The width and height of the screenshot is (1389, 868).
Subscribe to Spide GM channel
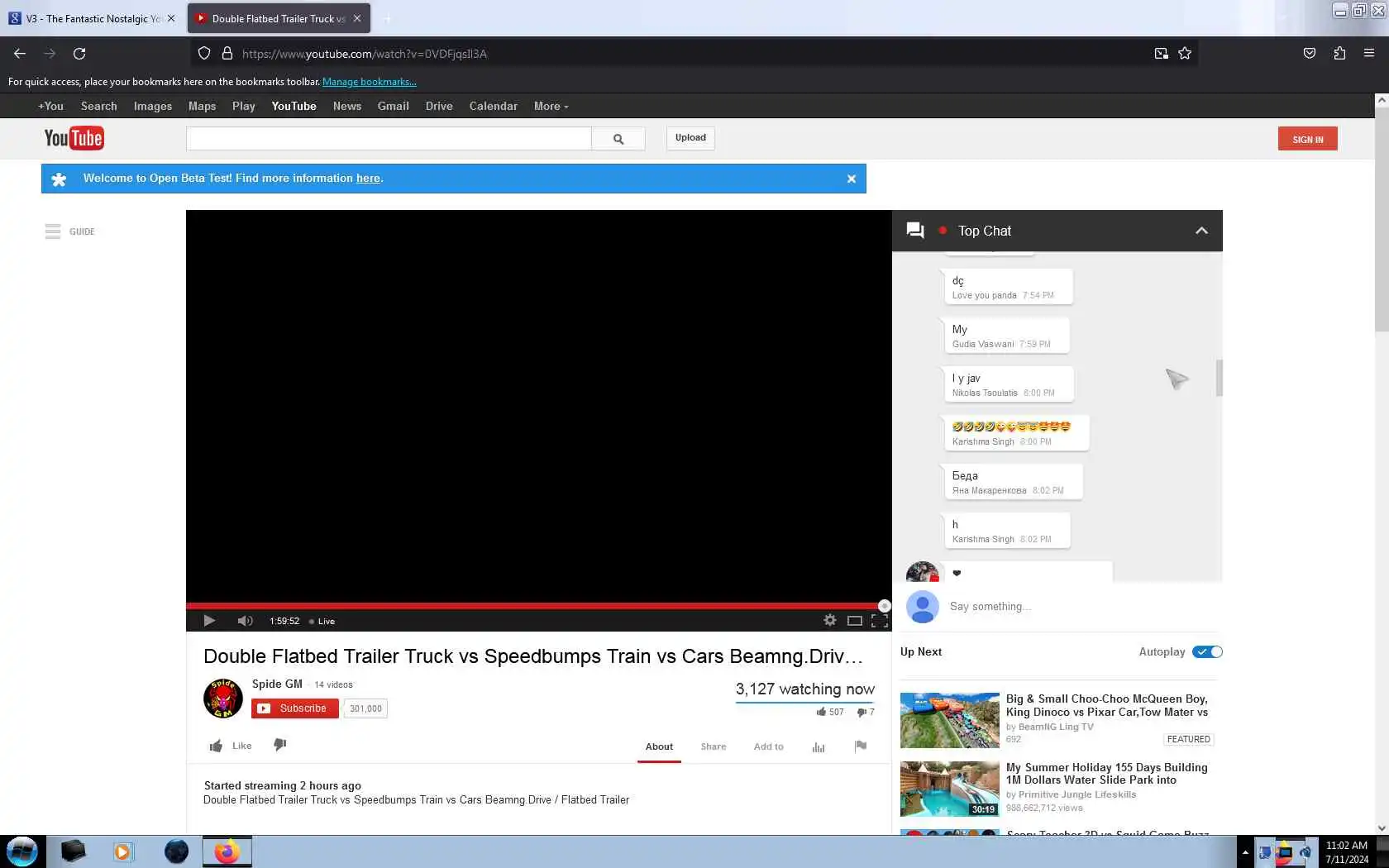tap(295, 708)
